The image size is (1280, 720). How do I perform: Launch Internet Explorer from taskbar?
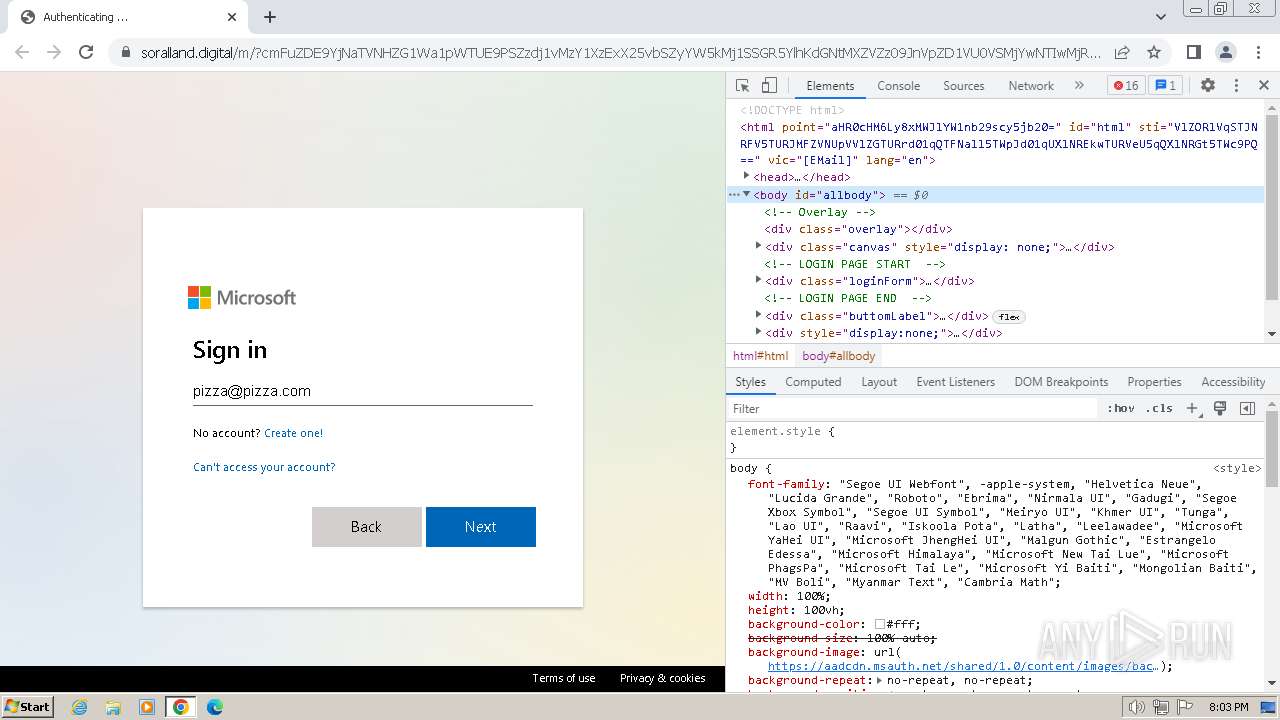coord(79,707)
